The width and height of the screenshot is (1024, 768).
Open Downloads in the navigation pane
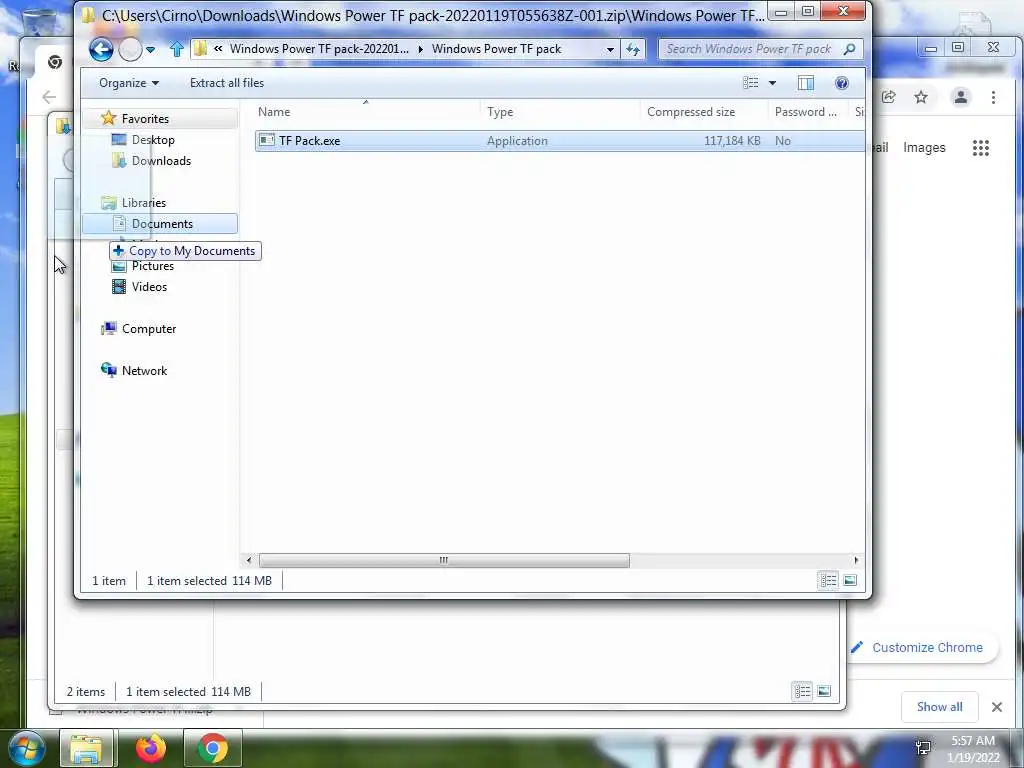point(161,161)
